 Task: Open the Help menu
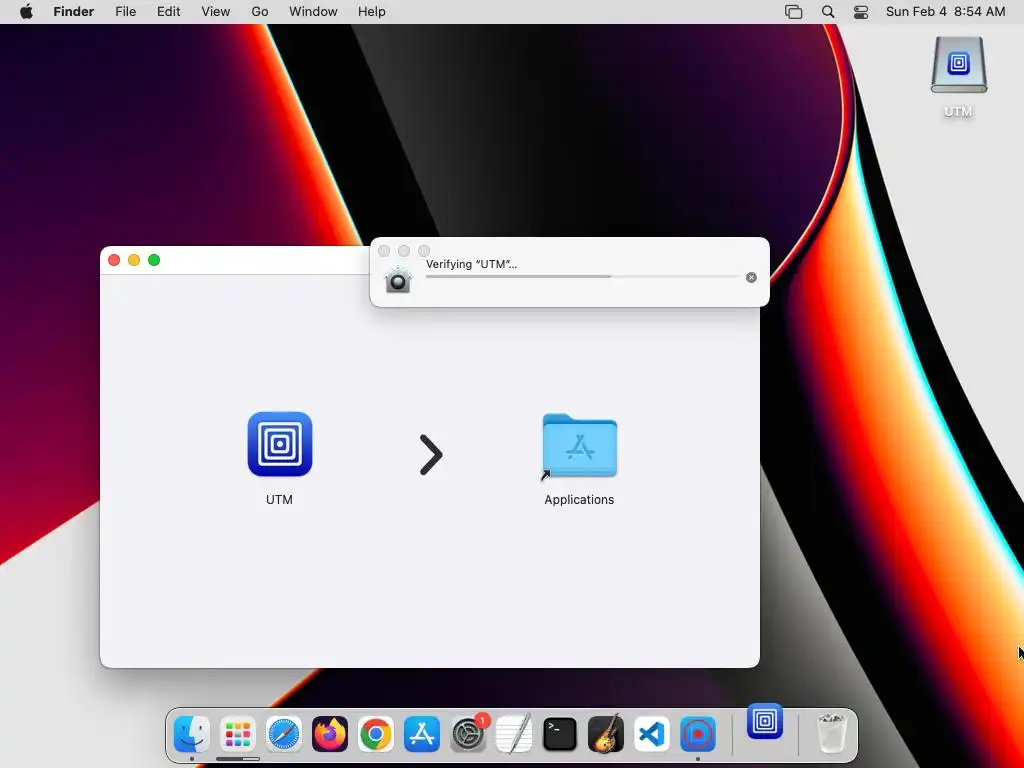coord(372,12)
